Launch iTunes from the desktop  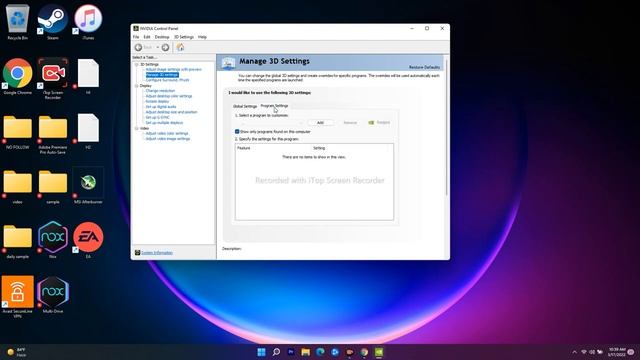click(x=88, y=22)
